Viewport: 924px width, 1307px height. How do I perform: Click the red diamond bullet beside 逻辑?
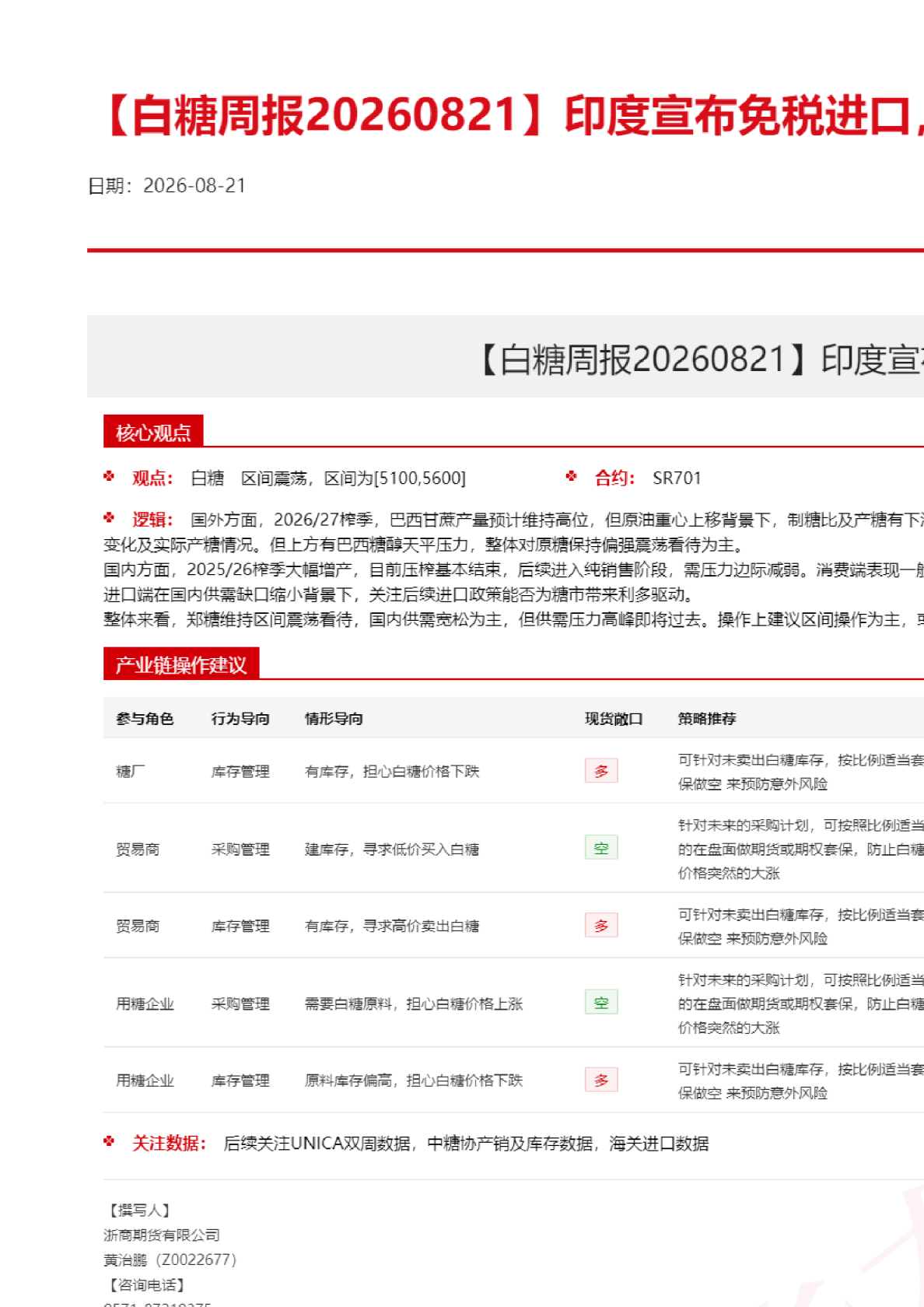[x=109, y=517]
